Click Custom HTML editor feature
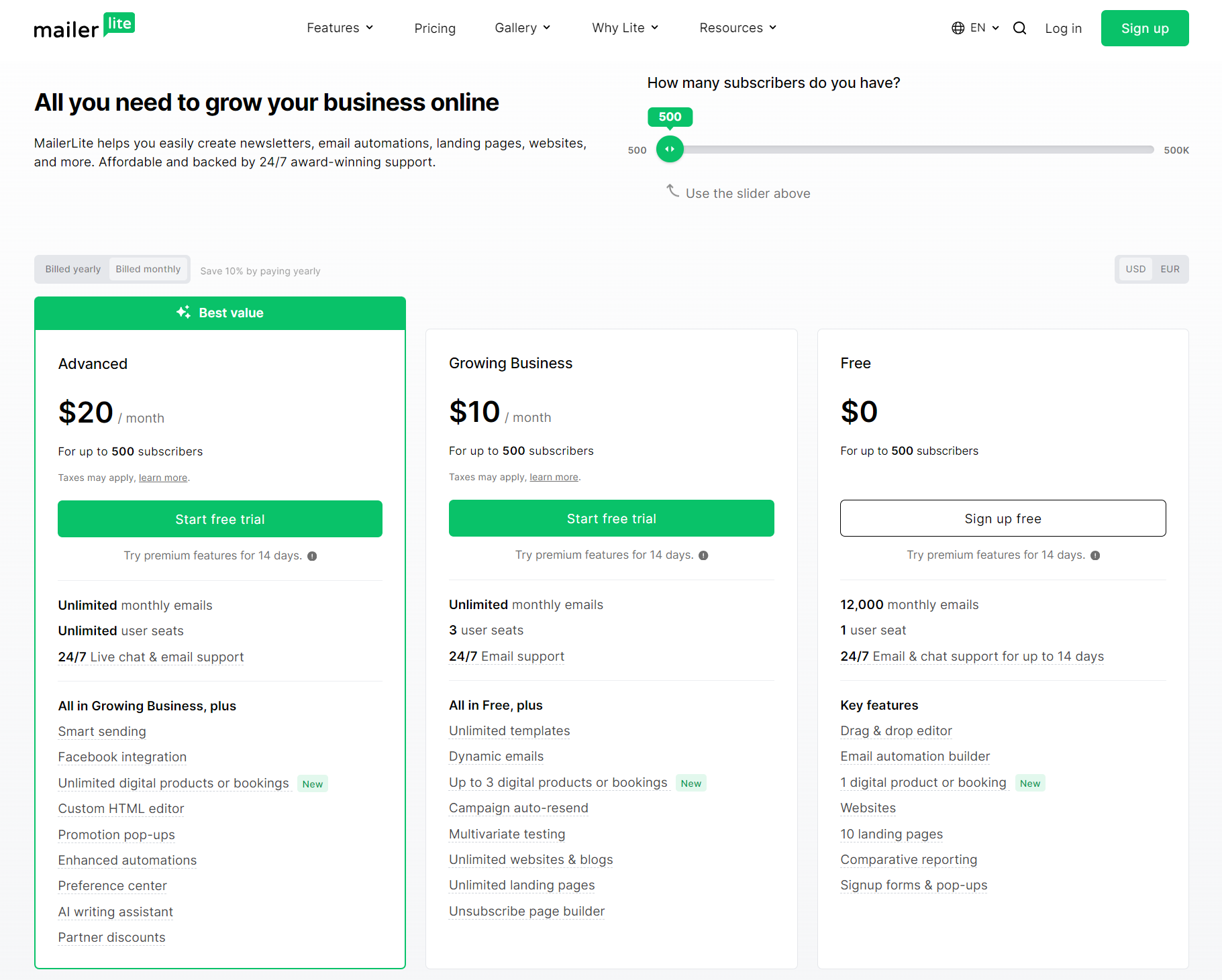This screenshot has height=980, width=1222. click(121, 809)
